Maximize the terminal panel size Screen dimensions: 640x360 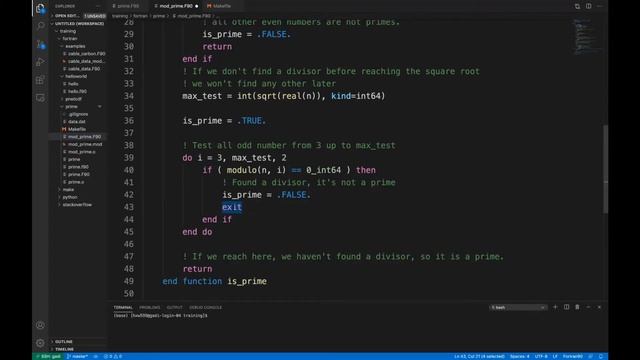(x=588, y=307)
